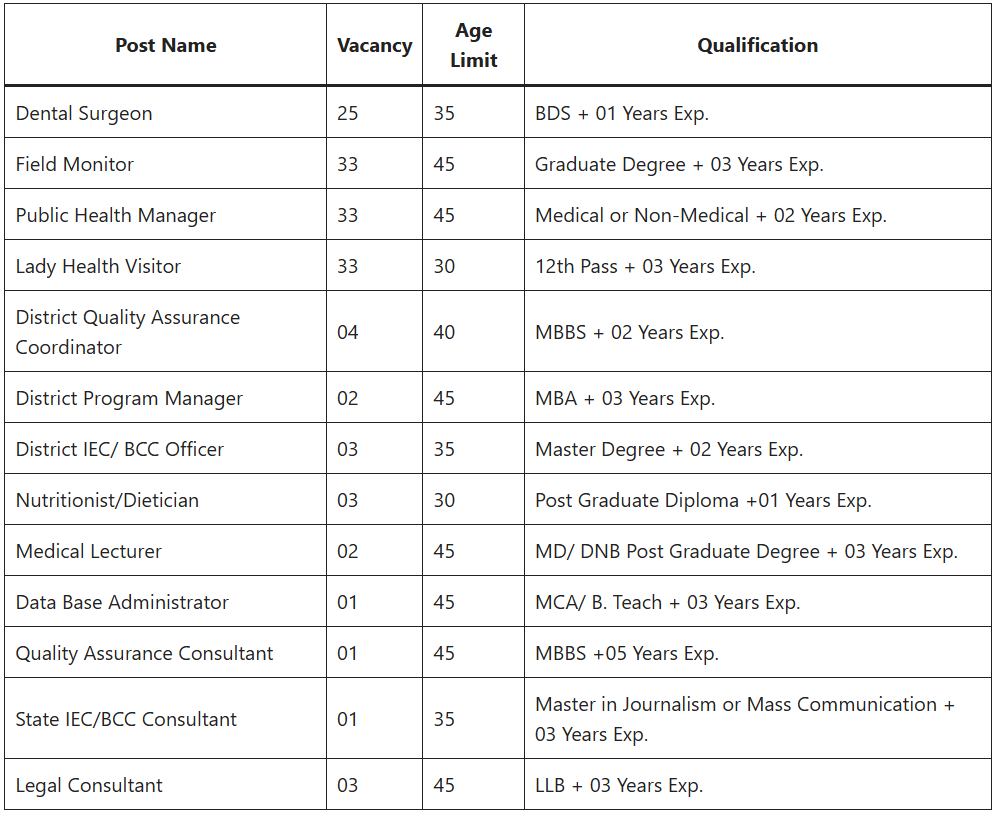The width and height of the screenshot is (996, 814).
Task: Click Quality Assurance Consultant entry
Action: click(144, 653)
